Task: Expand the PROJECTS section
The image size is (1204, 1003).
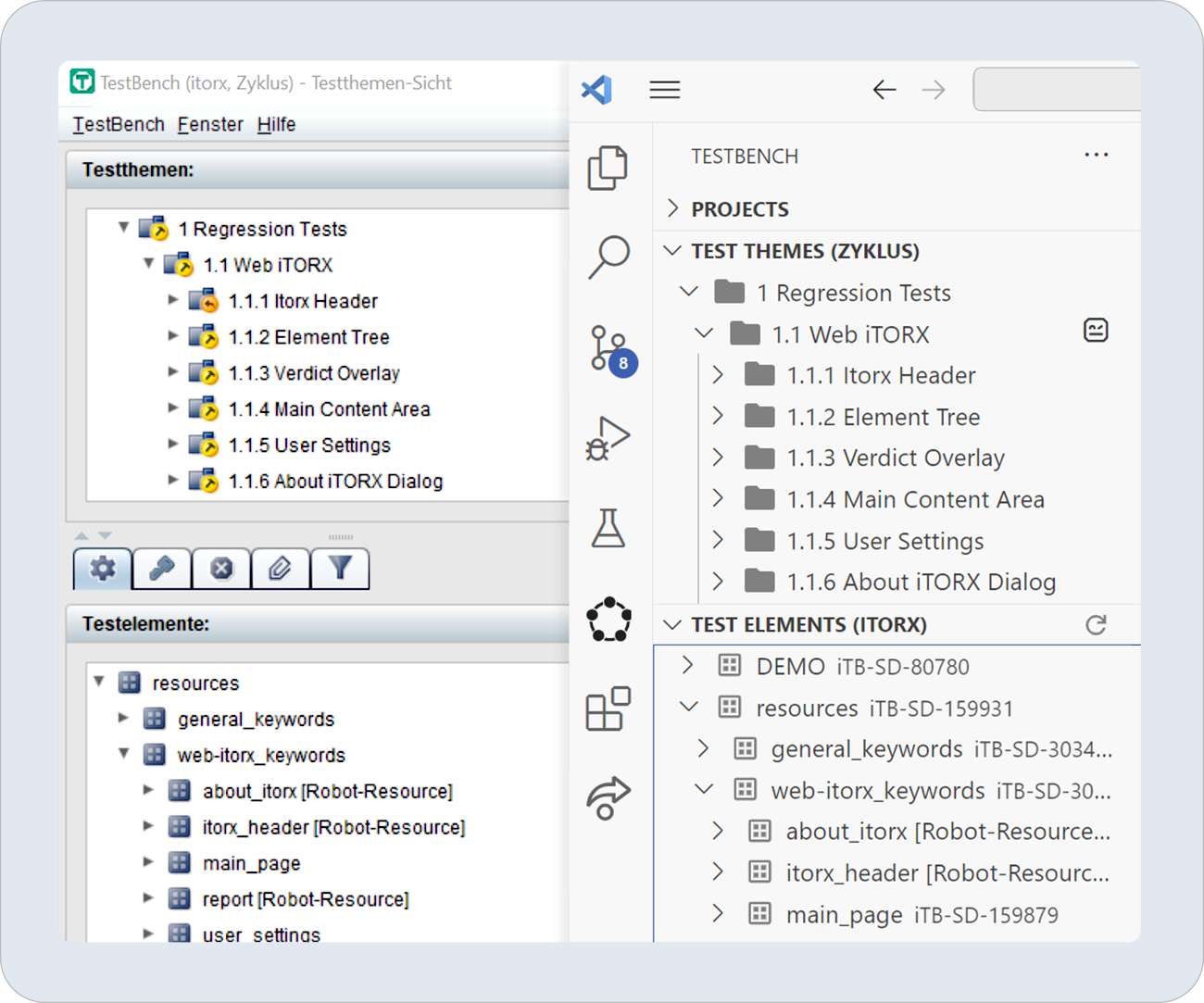Action: [673, 209]
